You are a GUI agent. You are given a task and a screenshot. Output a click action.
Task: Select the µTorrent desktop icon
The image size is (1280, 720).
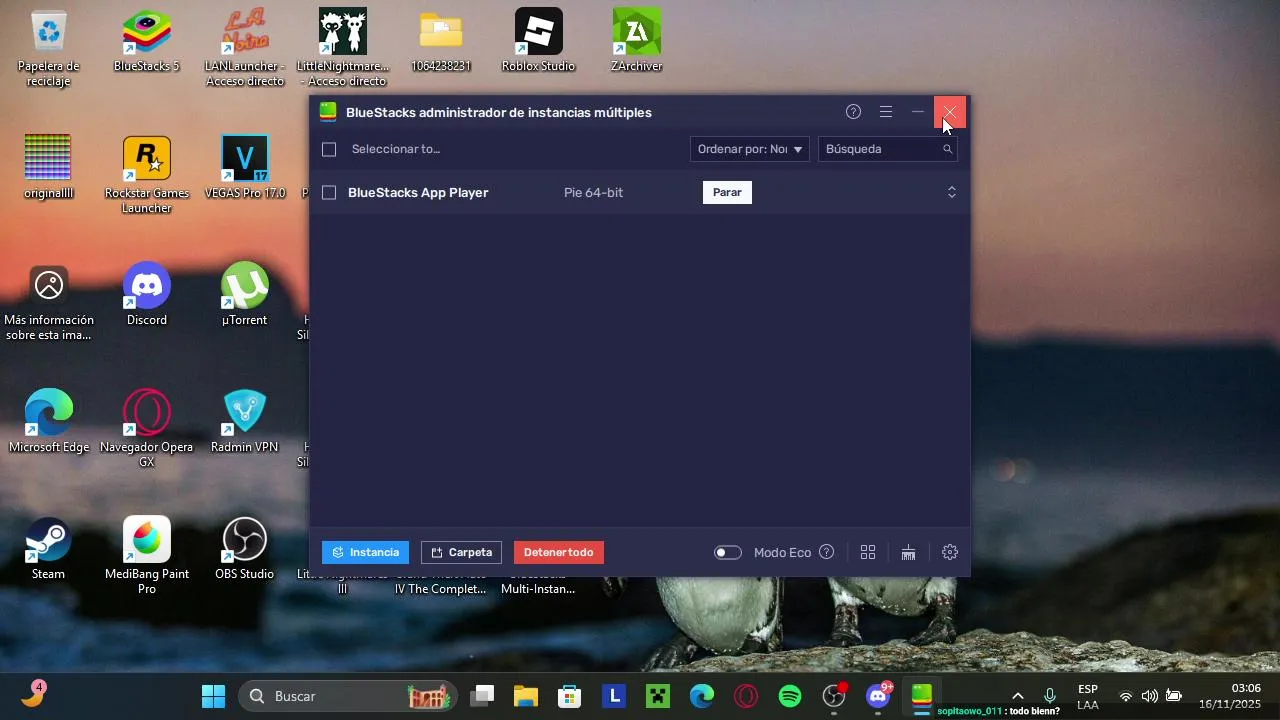[245, 295]
